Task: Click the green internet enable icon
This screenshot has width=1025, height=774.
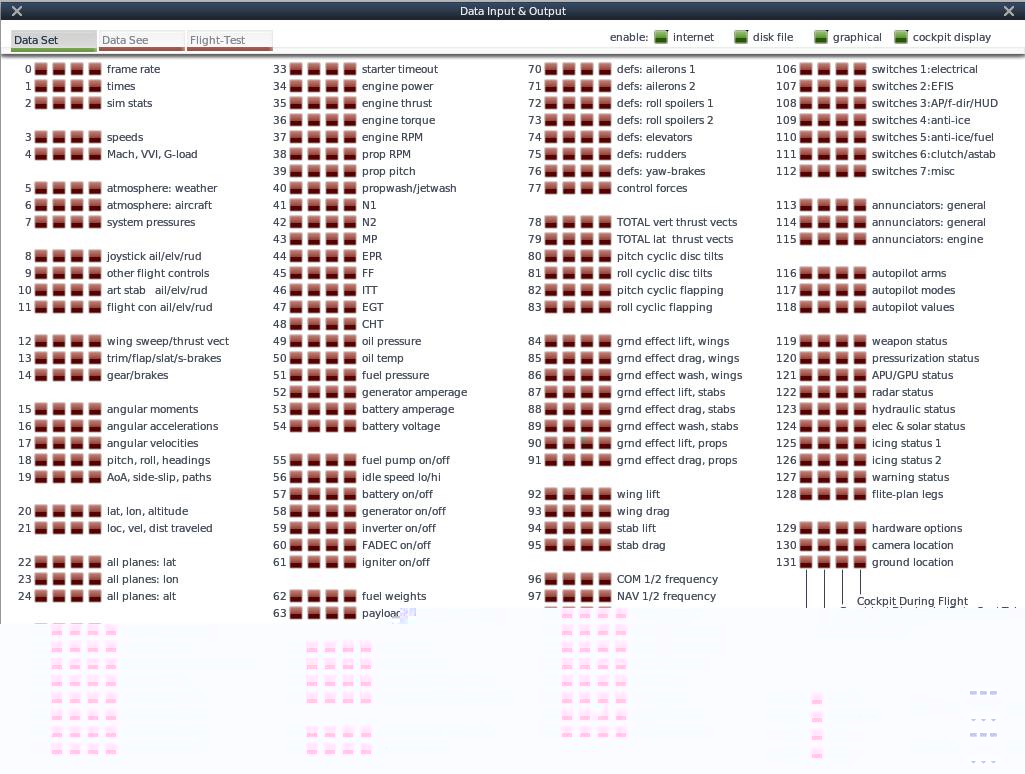Action: (x=661, y=37)
